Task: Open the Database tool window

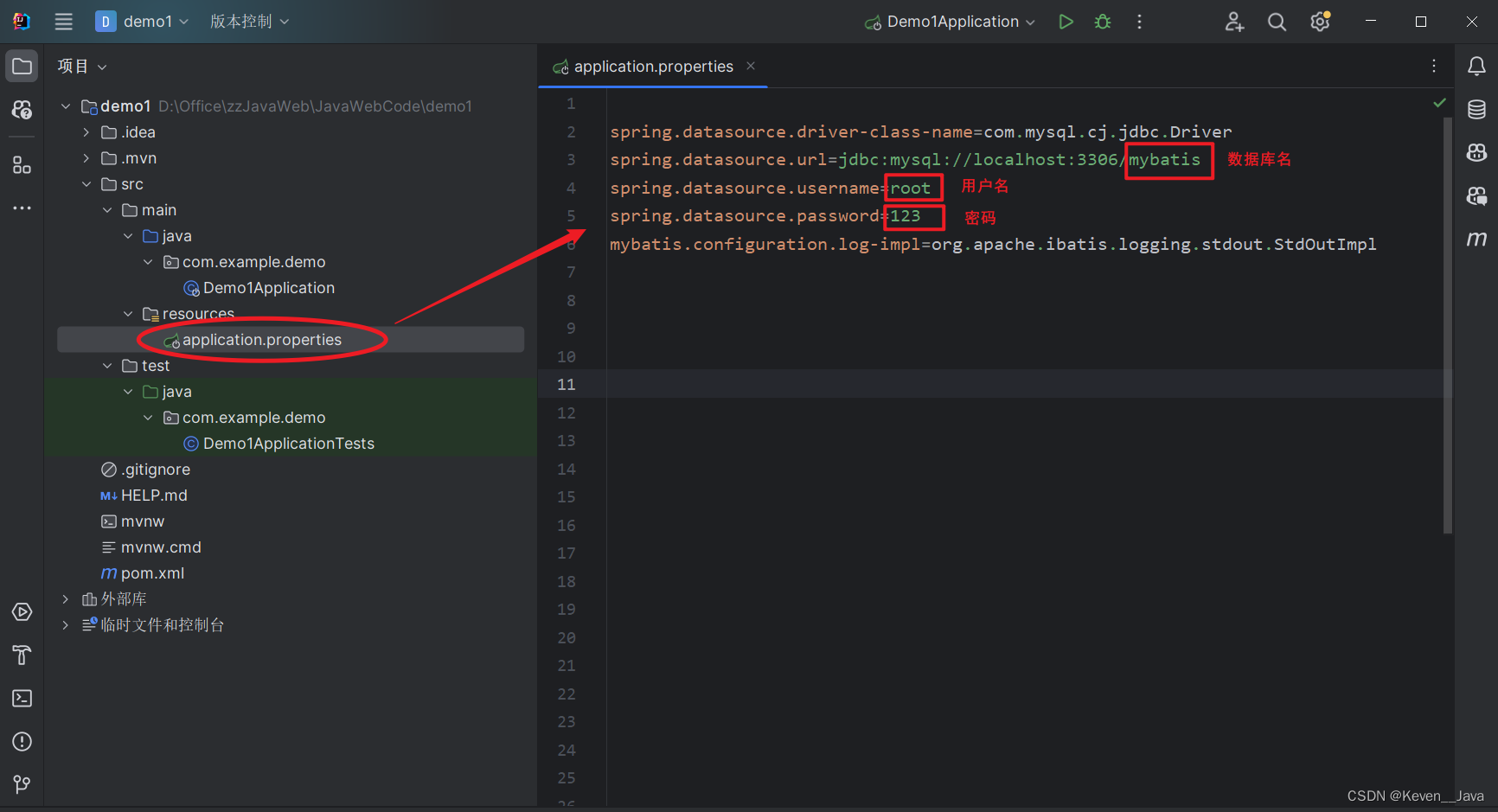Action: point(1477,110)
